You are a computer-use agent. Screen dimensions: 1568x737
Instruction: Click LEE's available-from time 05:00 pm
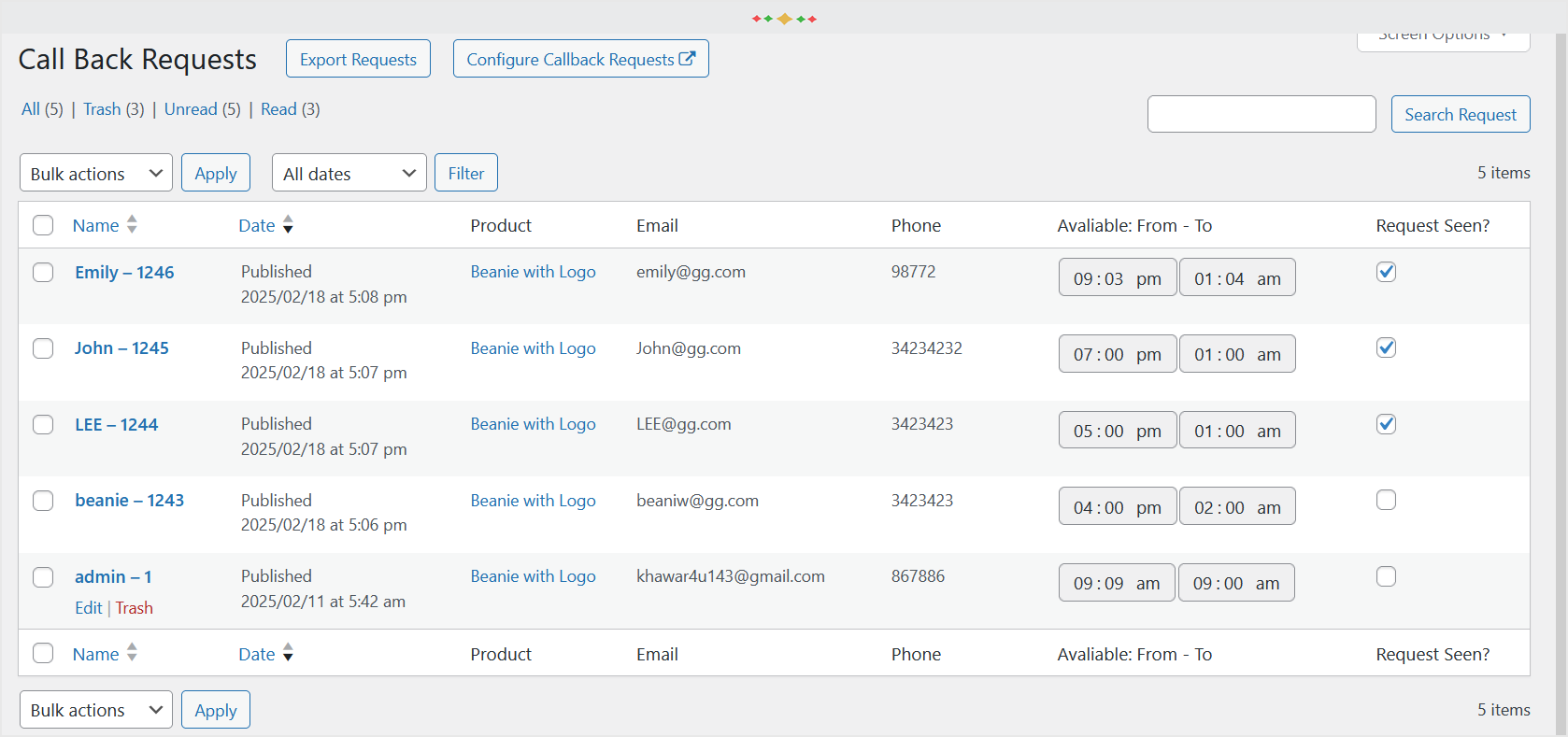coord(1118,431)
